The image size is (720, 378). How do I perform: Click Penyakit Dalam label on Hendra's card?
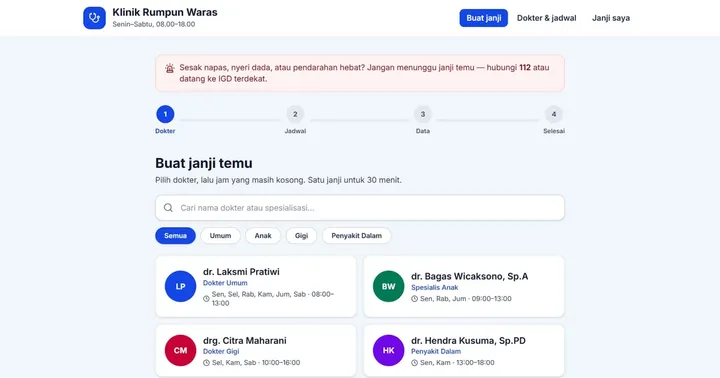436,351
